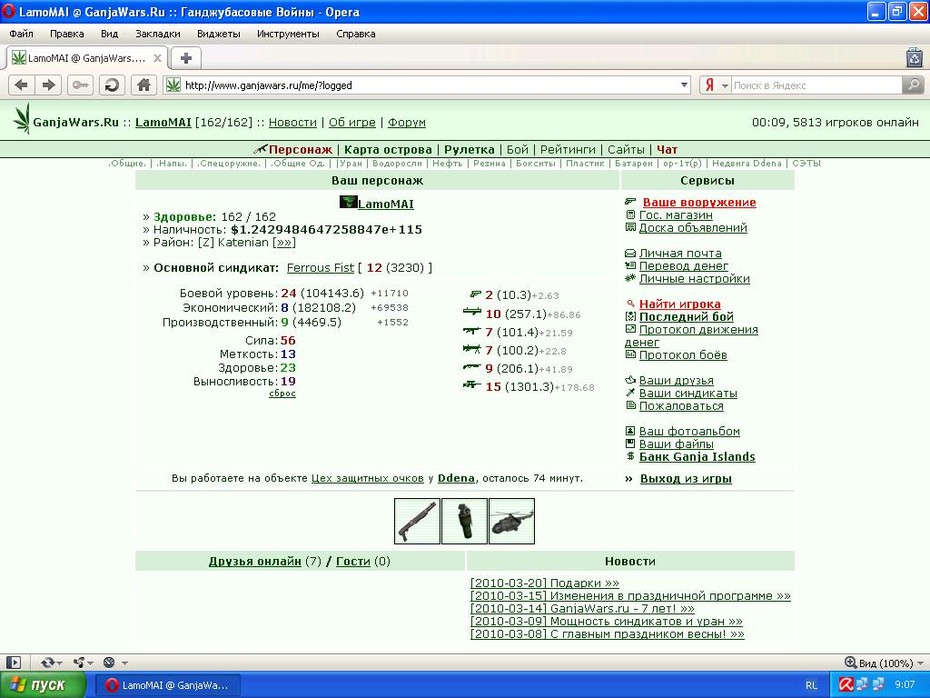Click the сброс stats reset link
Image resolution: width=930 pixels, height=698 pixels.
[x=282, y=393]
